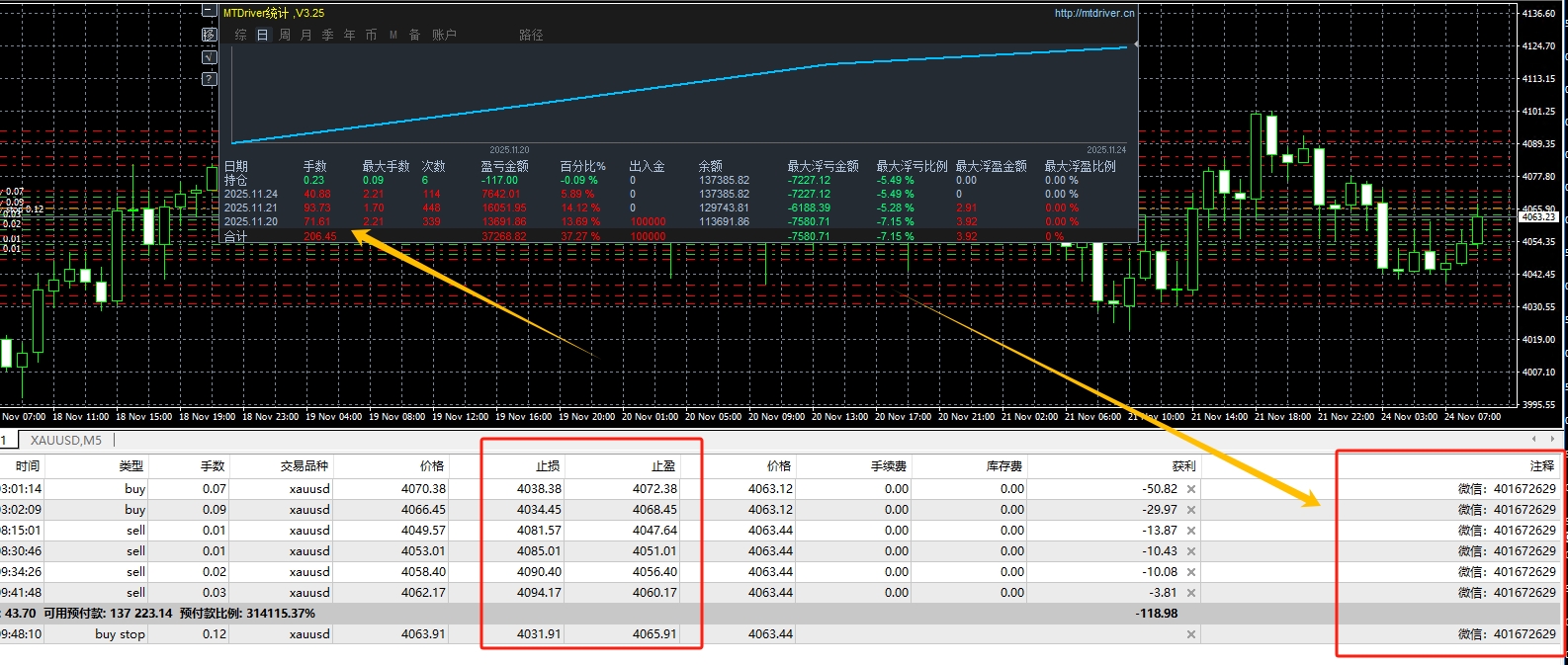
Task: Open the mtdriver.cn website link
Action: [x=1093, y=13]
